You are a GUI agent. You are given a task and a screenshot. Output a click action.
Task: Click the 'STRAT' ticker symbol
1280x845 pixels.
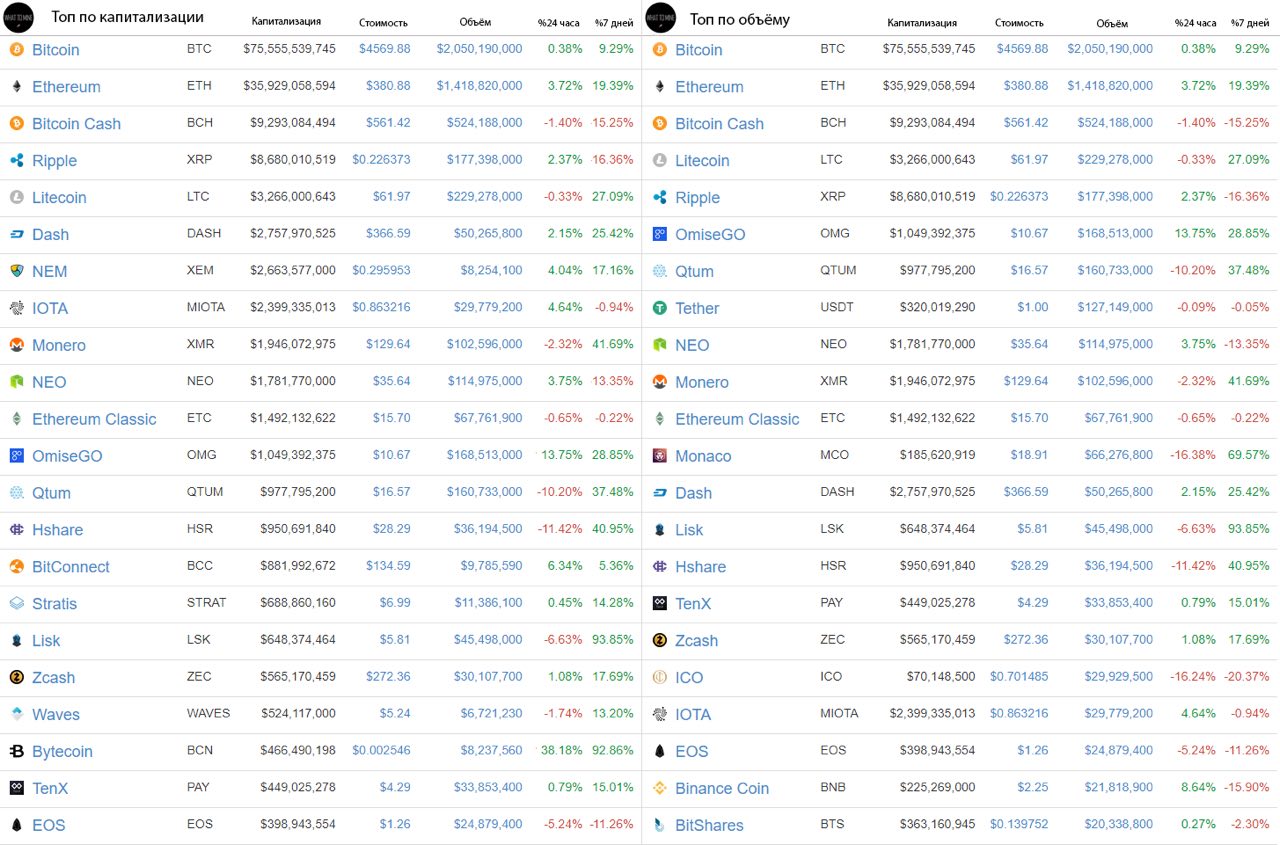pyautogui.click(x=206, y=602)
